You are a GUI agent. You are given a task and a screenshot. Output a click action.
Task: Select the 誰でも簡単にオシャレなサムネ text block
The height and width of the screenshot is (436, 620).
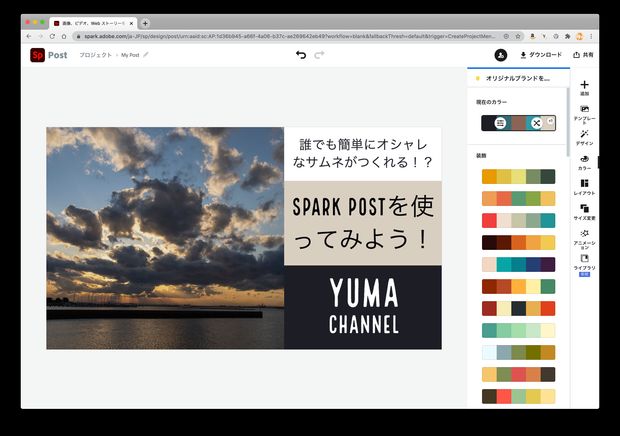363,153
